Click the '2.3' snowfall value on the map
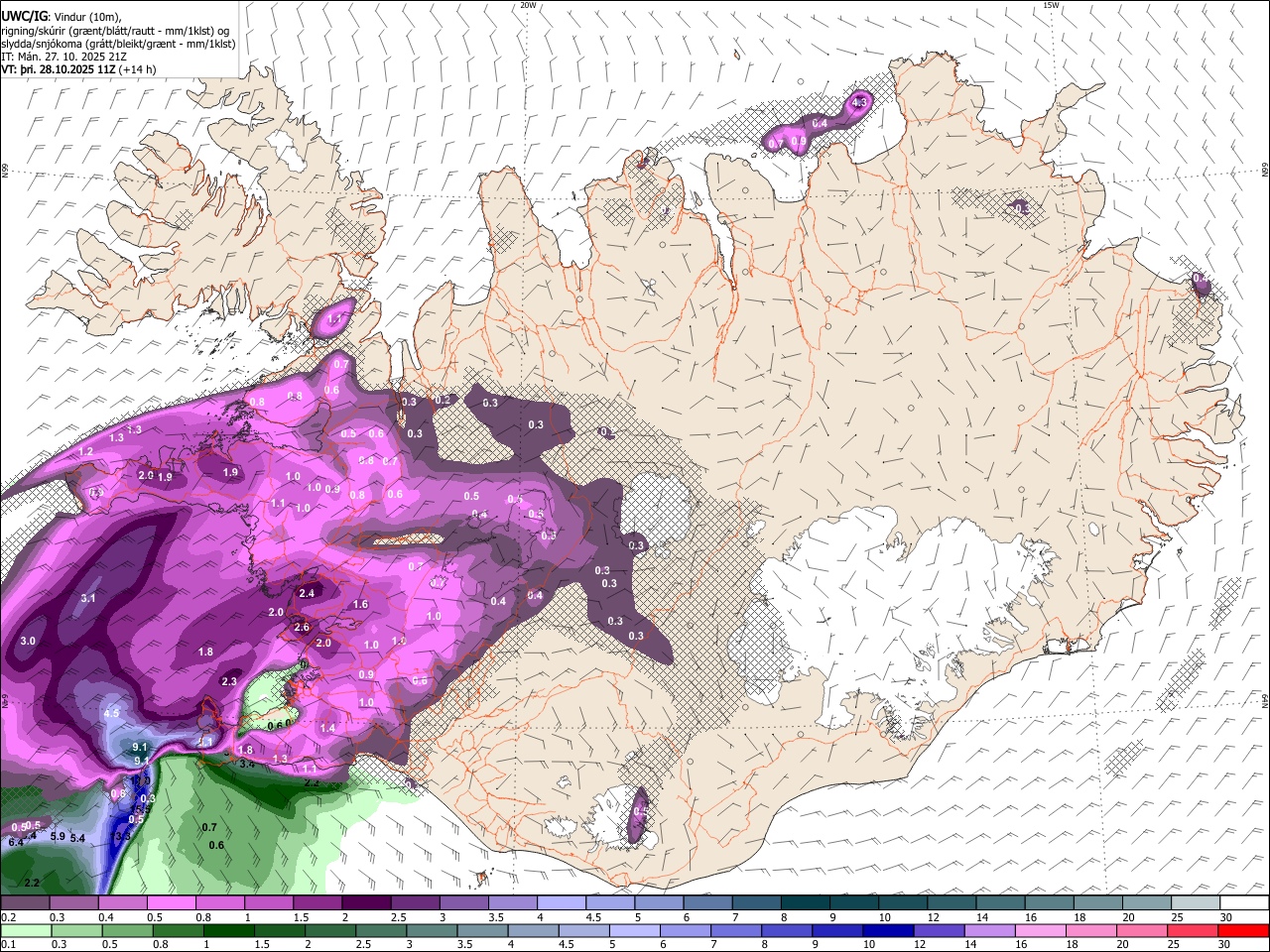The image size is (1270, 952). click(x=229, y=681)
